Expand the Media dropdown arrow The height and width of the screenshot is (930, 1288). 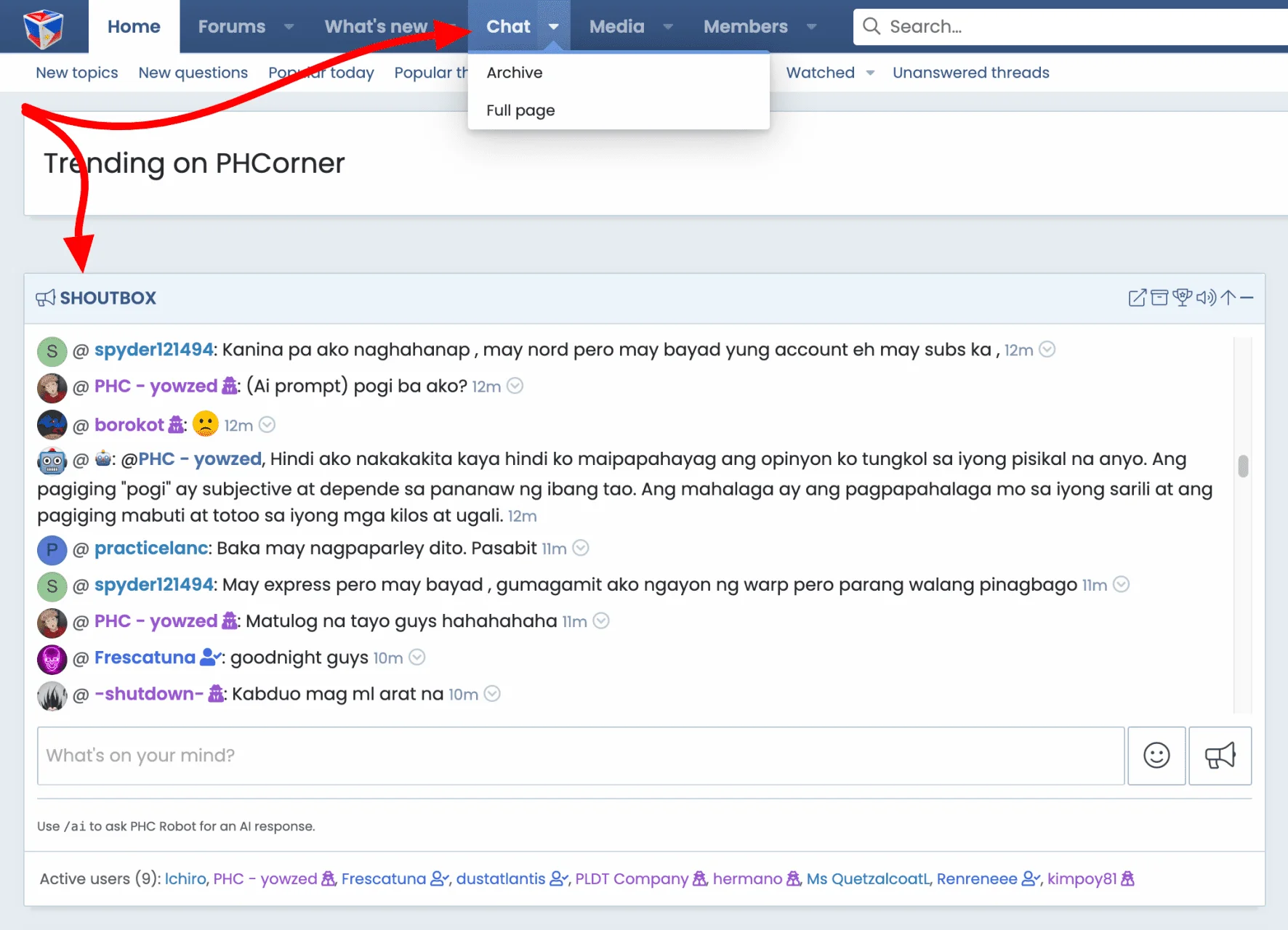pos(668,27)
